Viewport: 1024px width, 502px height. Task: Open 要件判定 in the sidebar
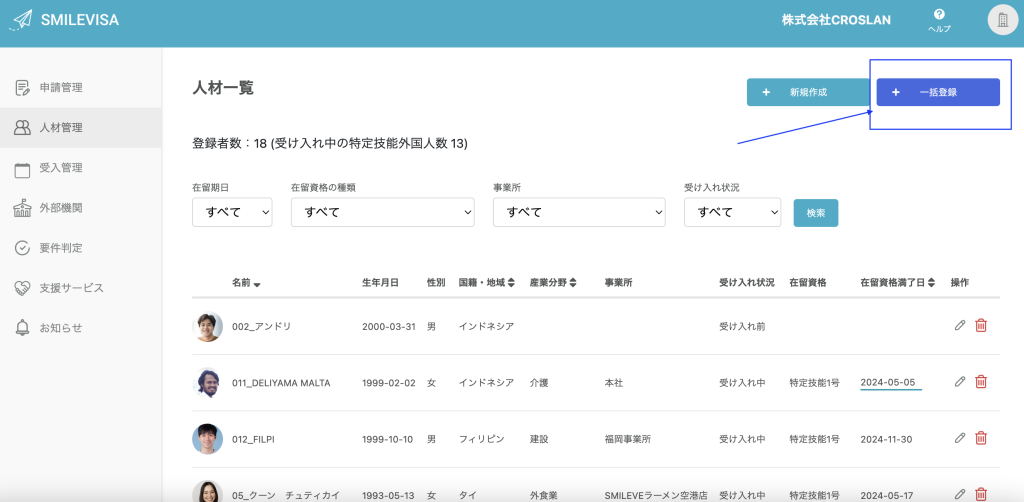pos(81,248)
